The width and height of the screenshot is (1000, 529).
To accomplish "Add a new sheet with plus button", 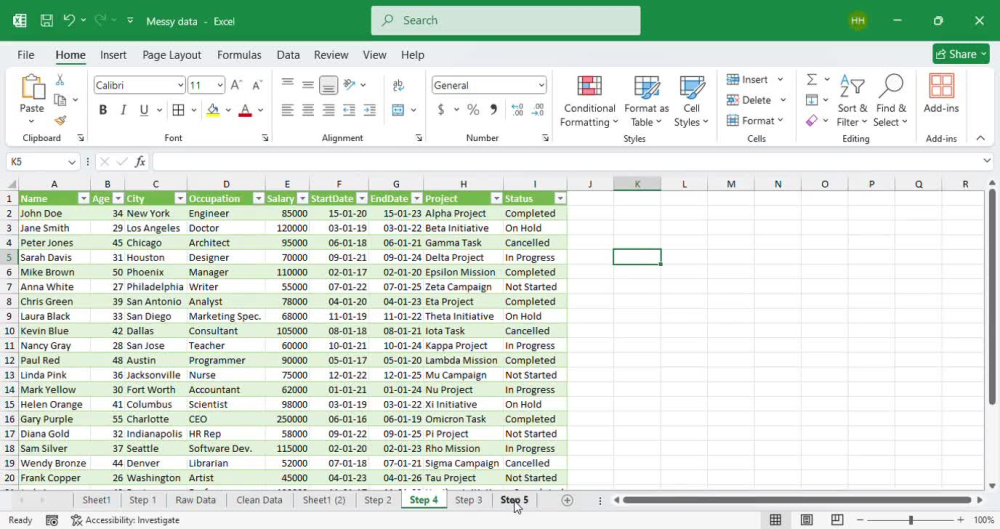I will (567, 500).
